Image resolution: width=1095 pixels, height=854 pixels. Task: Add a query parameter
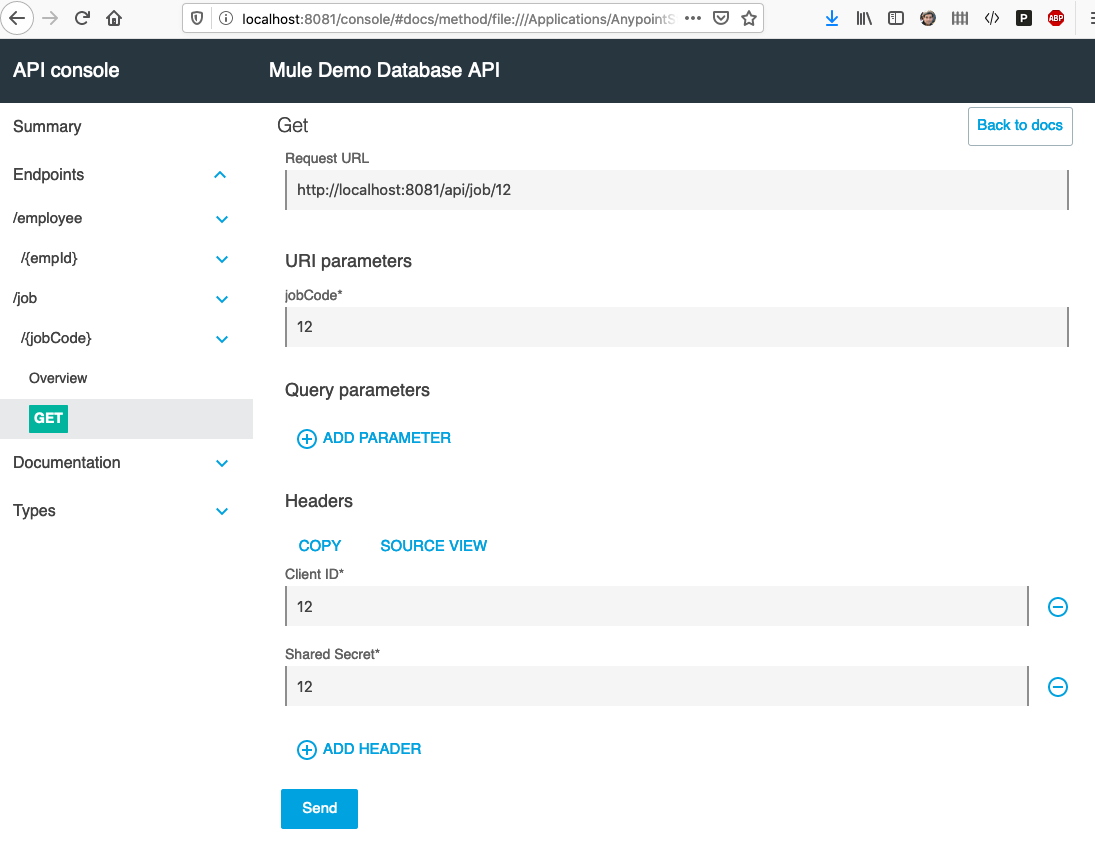(x=374, y=439)
